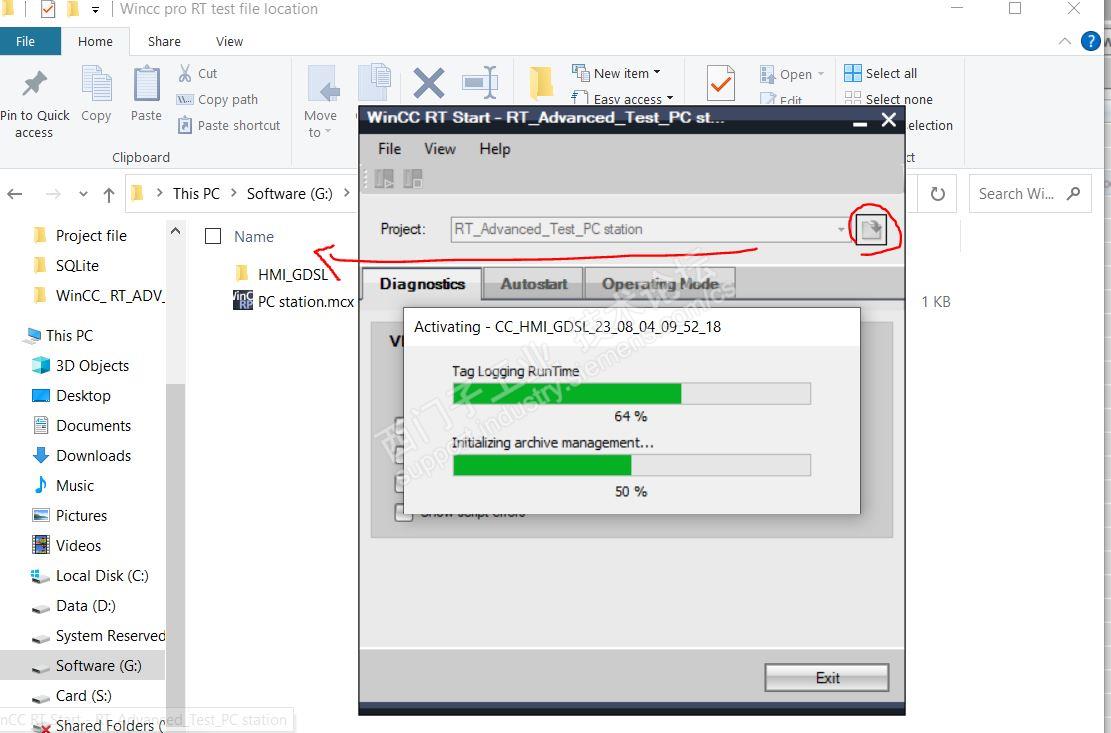Click the Copy icon in Explorer ribbon
The width and height of the screenshot is (1111, 733).
(x=96, y=84)
